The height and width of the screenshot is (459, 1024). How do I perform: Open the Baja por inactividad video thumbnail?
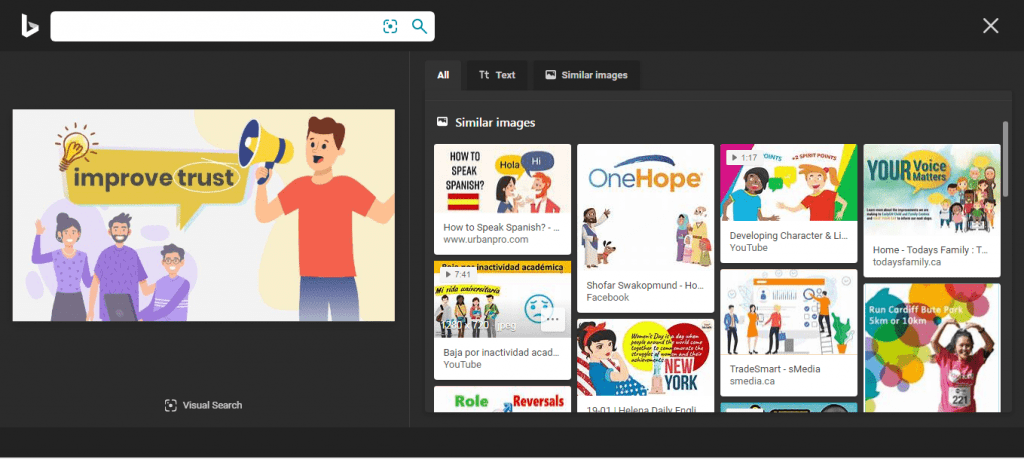(x=502, y=299)
